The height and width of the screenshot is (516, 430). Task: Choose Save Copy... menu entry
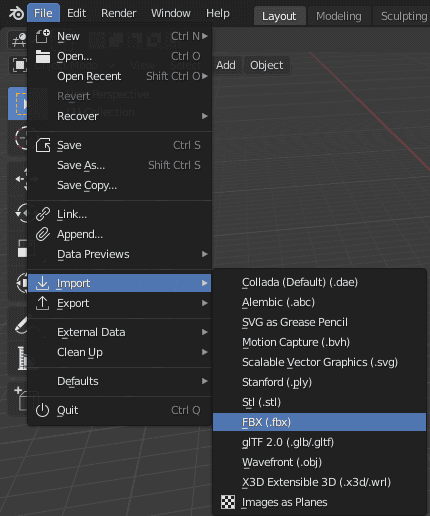pyautogui.click(x=119, y=185)
